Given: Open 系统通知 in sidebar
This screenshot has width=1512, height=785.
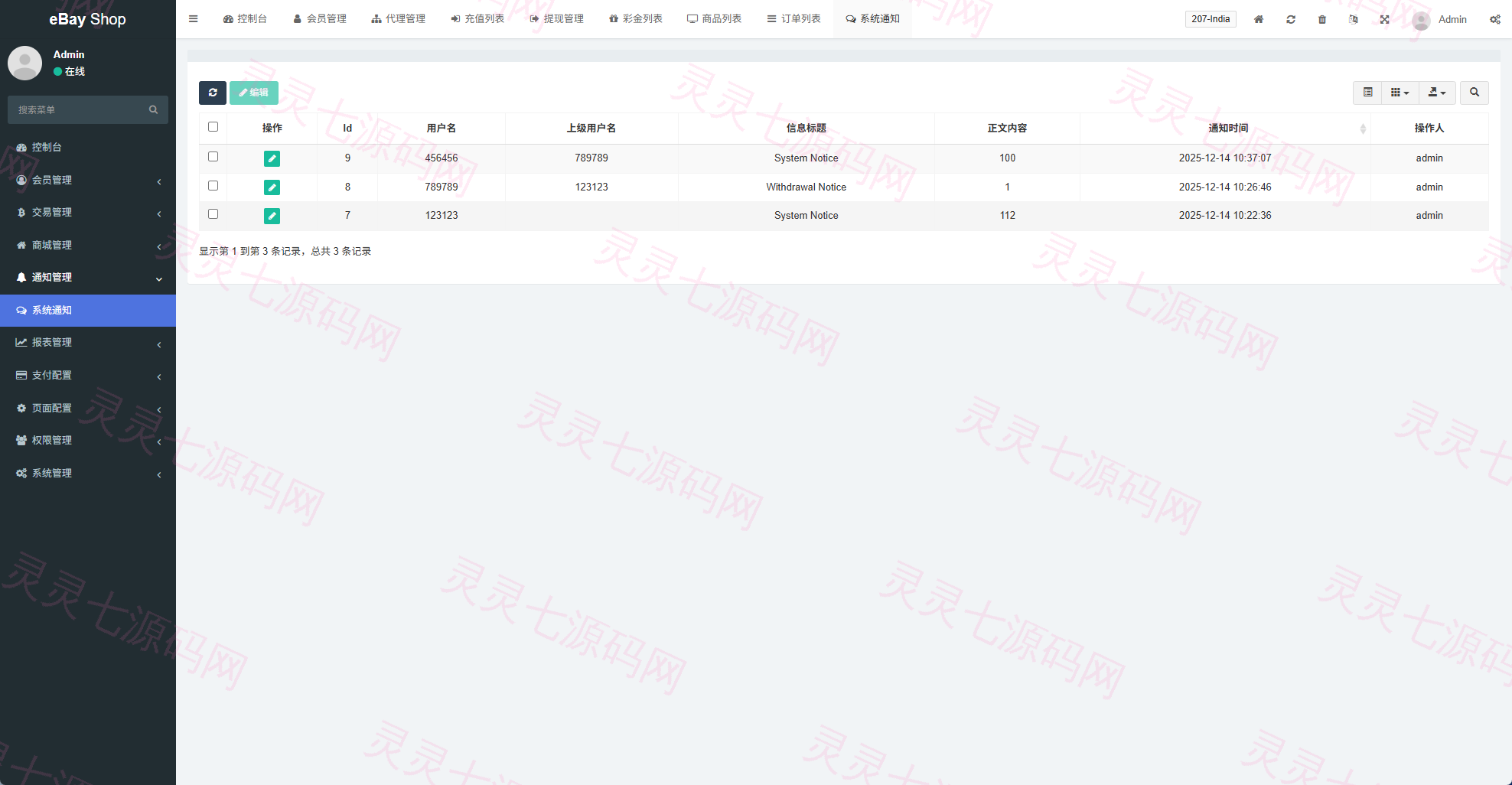Looking at the screenshot, I should [88, 311].
